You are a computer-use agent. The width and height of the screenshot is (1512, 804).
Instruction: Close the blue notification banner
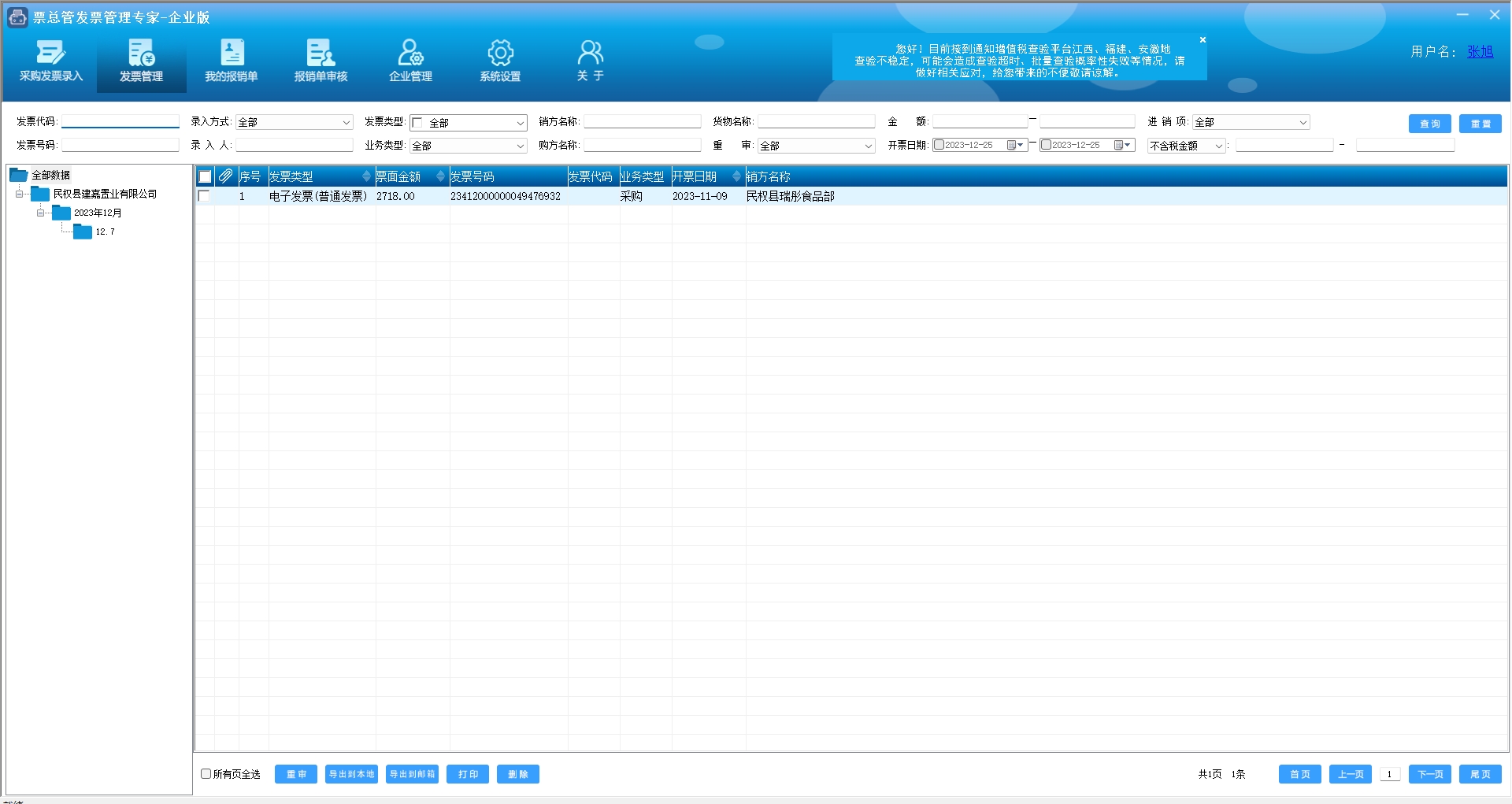coord(1203,39)
